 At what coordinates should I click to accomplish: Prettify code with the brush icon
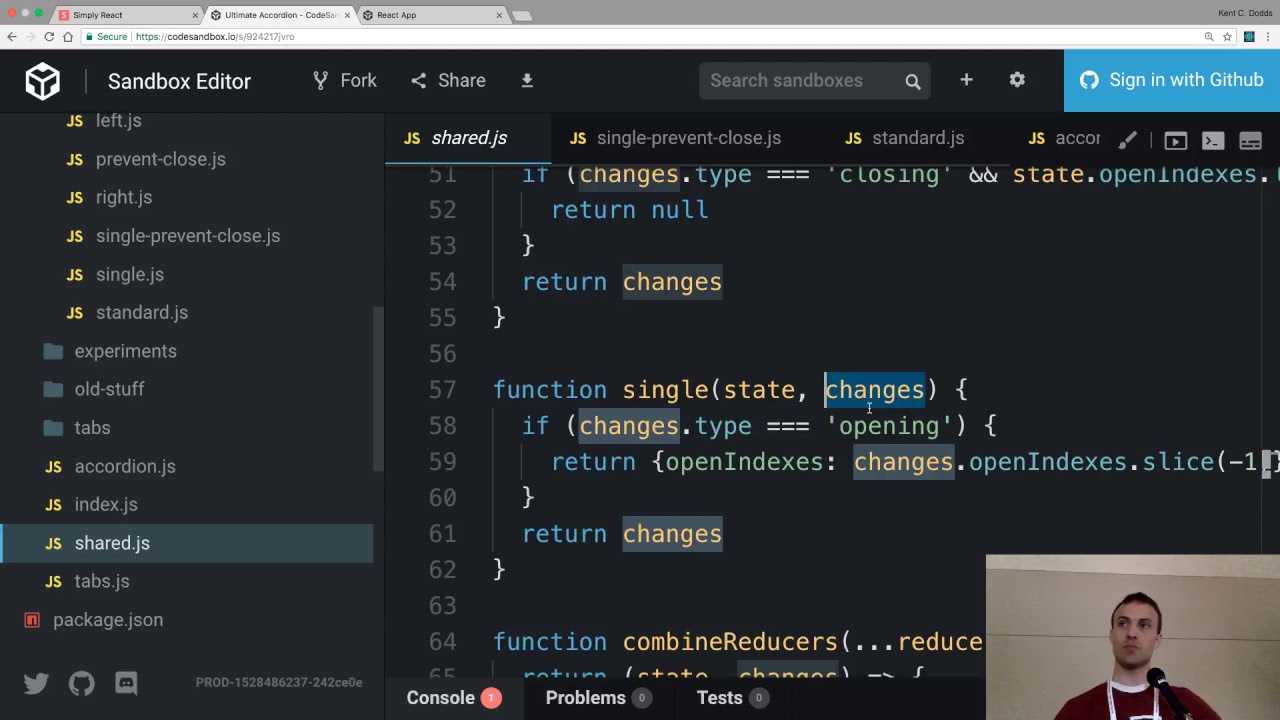coord(1127,140)
